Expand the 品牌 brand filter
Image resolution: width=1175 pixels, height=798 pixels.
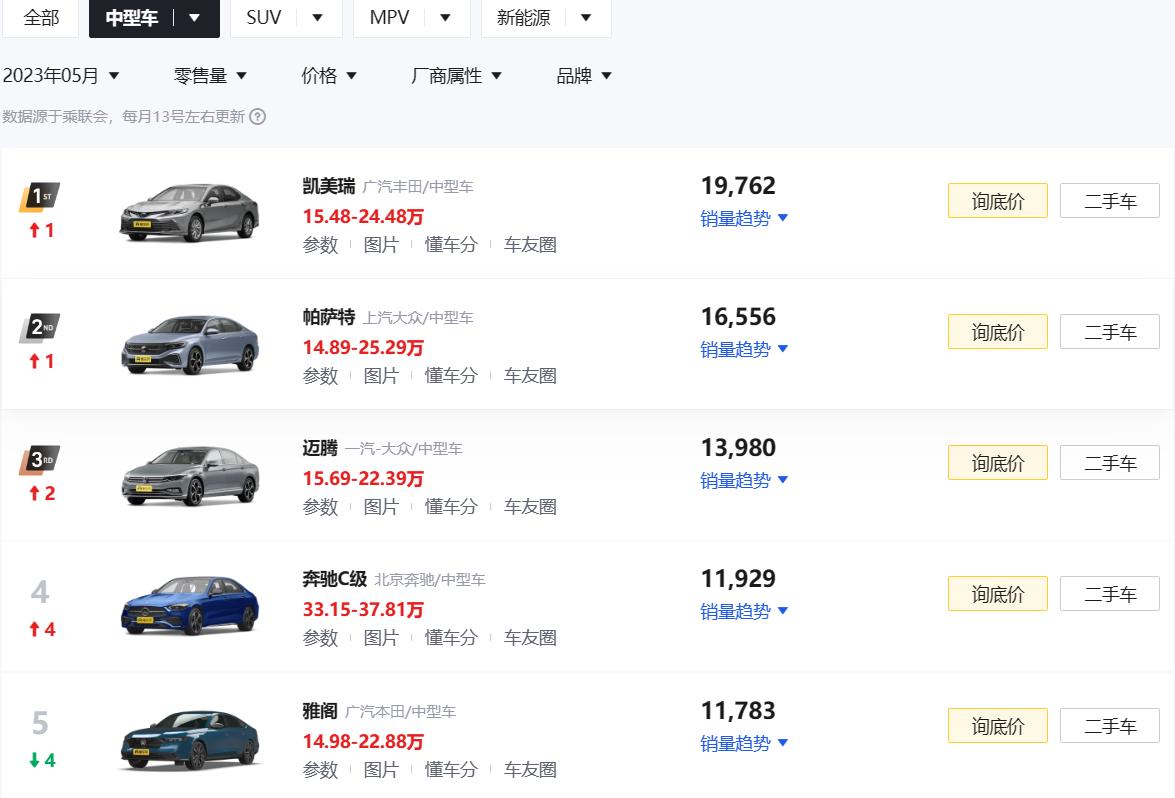point(584,76)
